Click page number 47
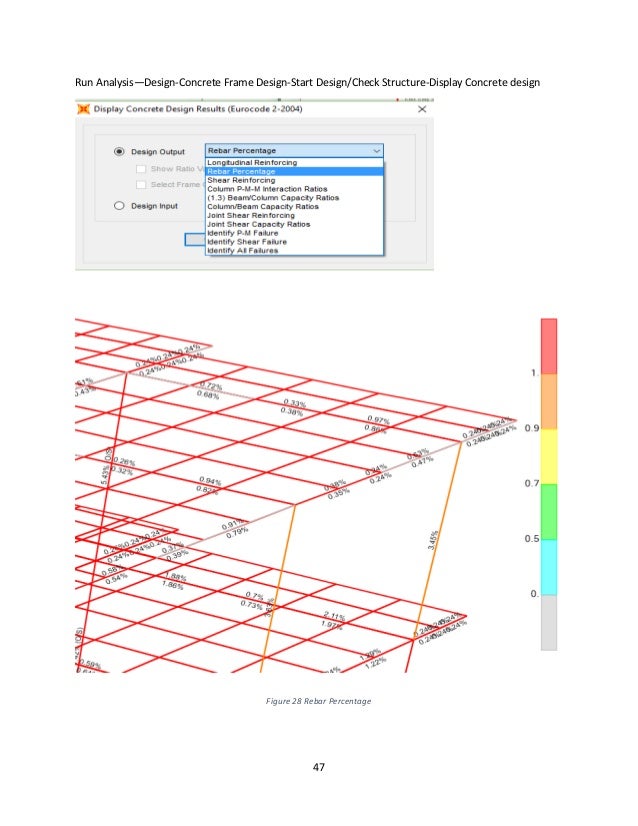The image size is (638, 826). [319, 767]
